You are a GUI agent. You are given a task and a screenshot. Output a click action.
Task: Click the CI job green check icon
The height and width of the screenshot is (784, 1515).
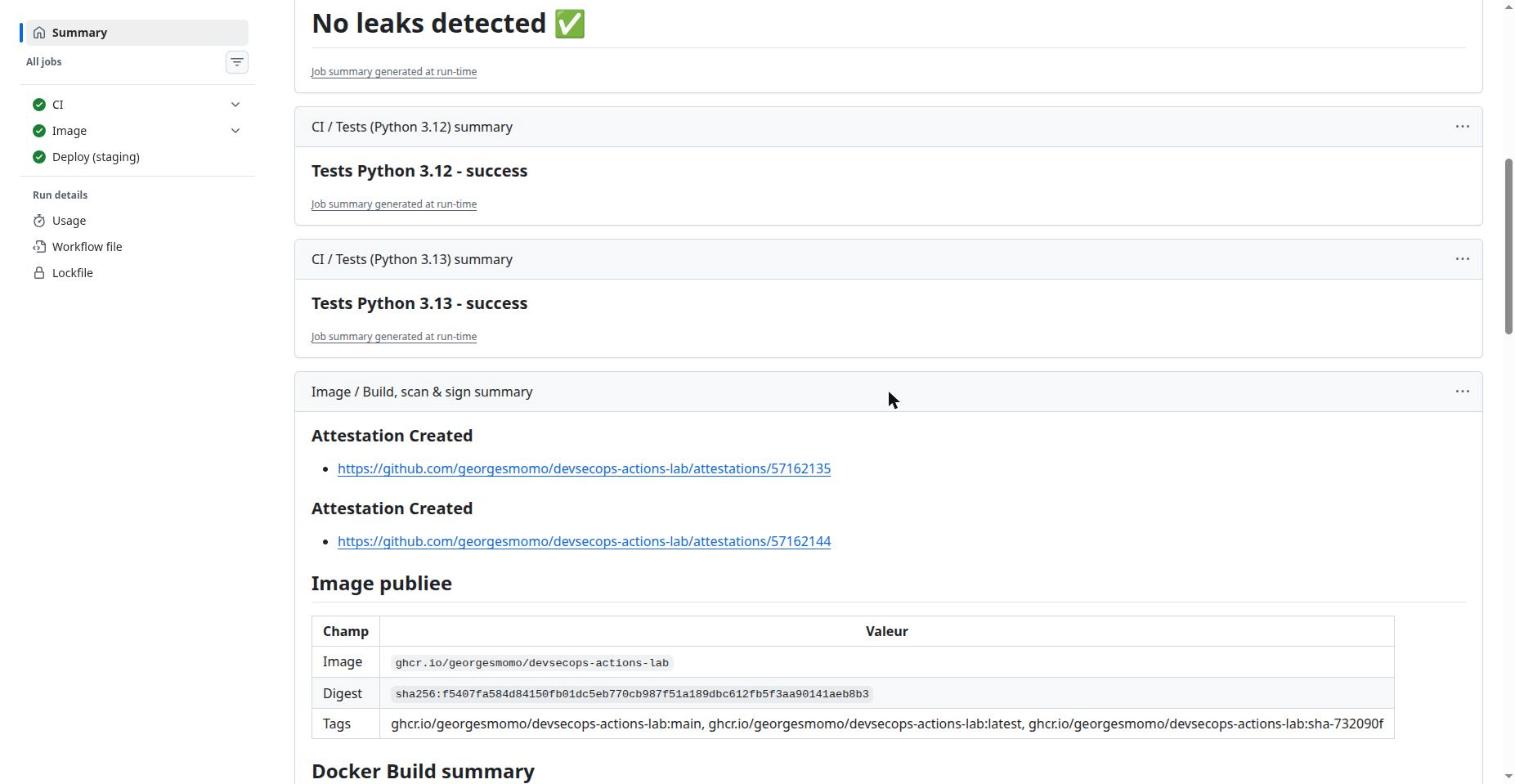pyautogui.click(x=39, y=105)
